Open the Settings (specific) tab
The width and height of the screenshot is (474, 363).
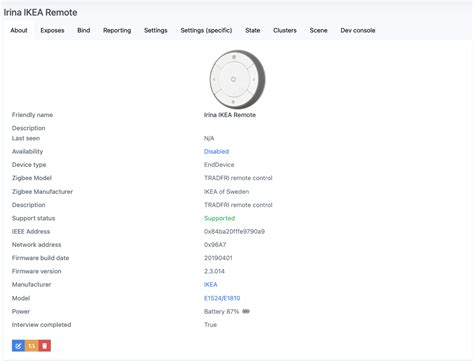tap(206, 30)
